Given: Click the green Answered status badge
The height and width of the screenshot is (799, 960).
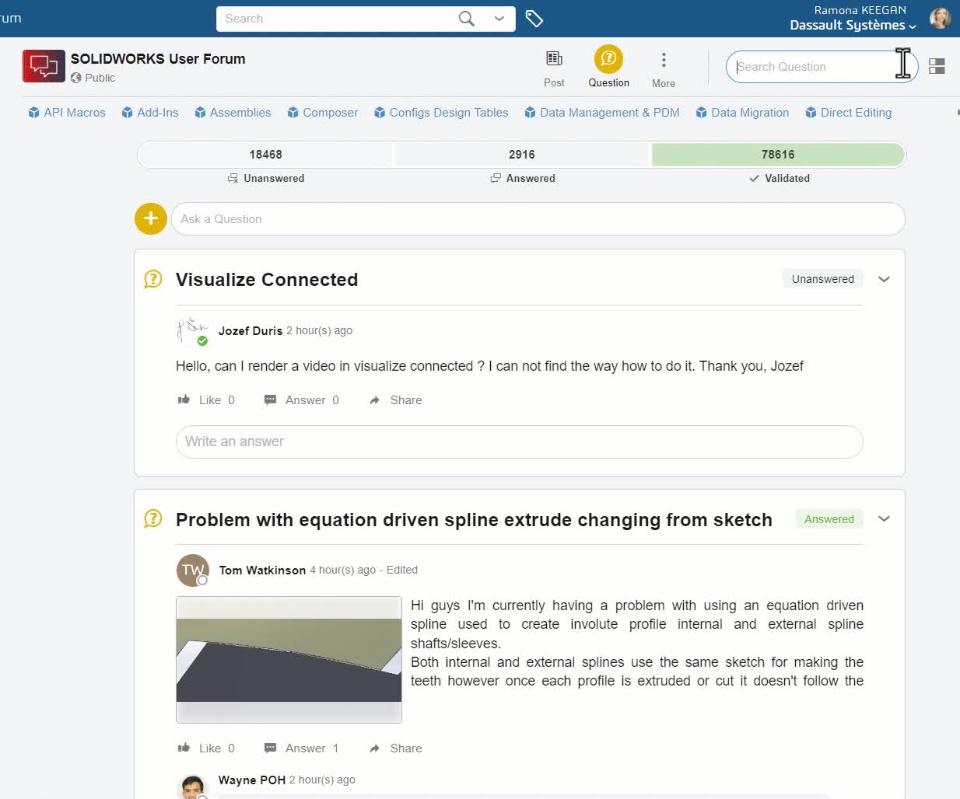Looking at the screenshot, I should click(x=829, y=519).
